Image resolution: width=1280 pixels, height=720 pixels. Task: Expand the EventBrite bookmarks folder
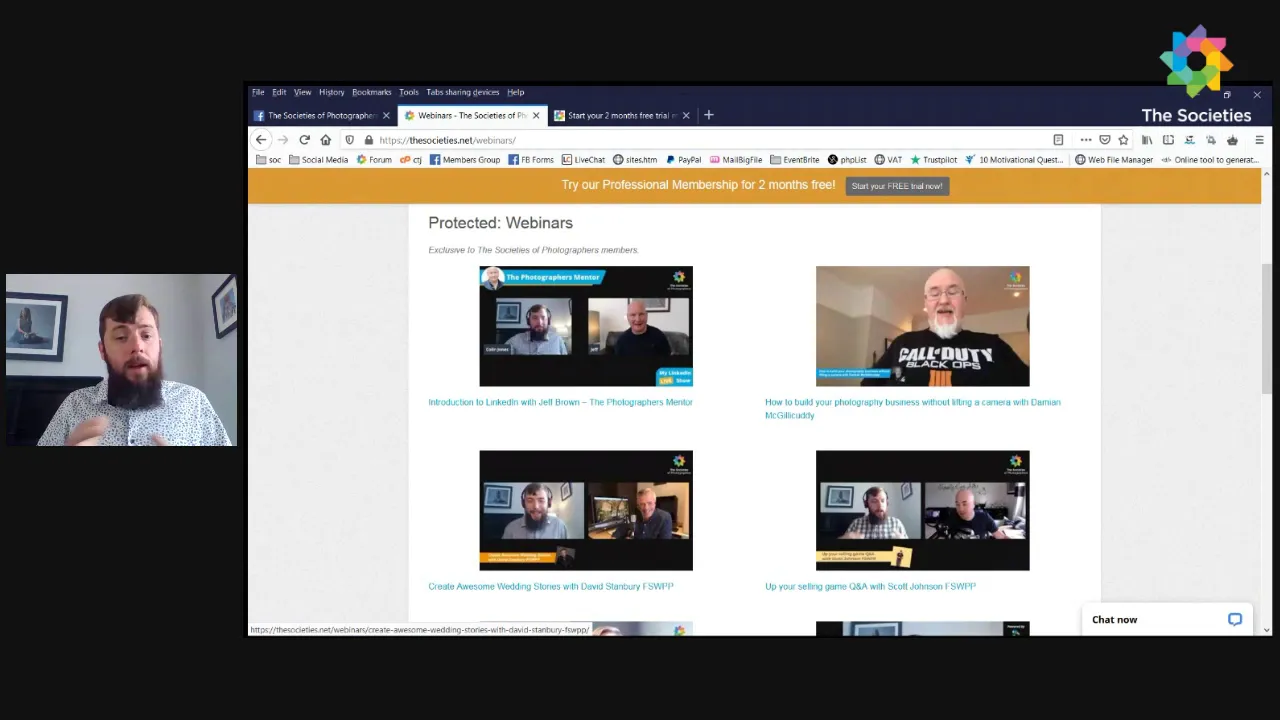(795, 160)
